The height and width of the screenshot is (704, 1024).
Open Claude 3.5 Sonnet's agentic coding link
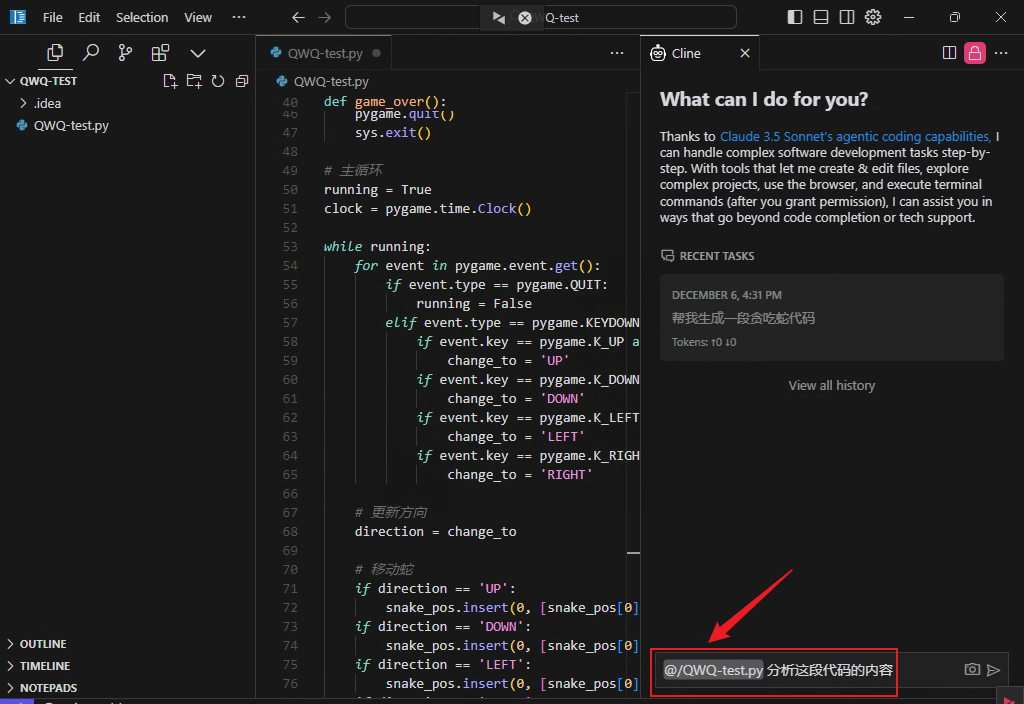coord(855,137)
